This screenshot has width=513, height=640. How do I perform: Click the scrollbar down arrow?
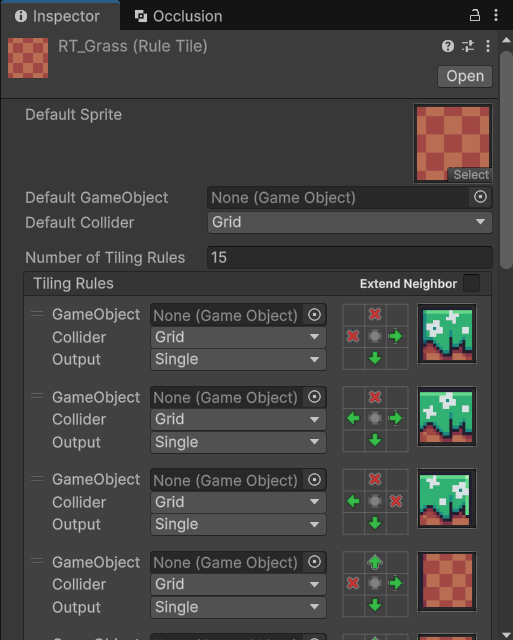click(506, 635)
